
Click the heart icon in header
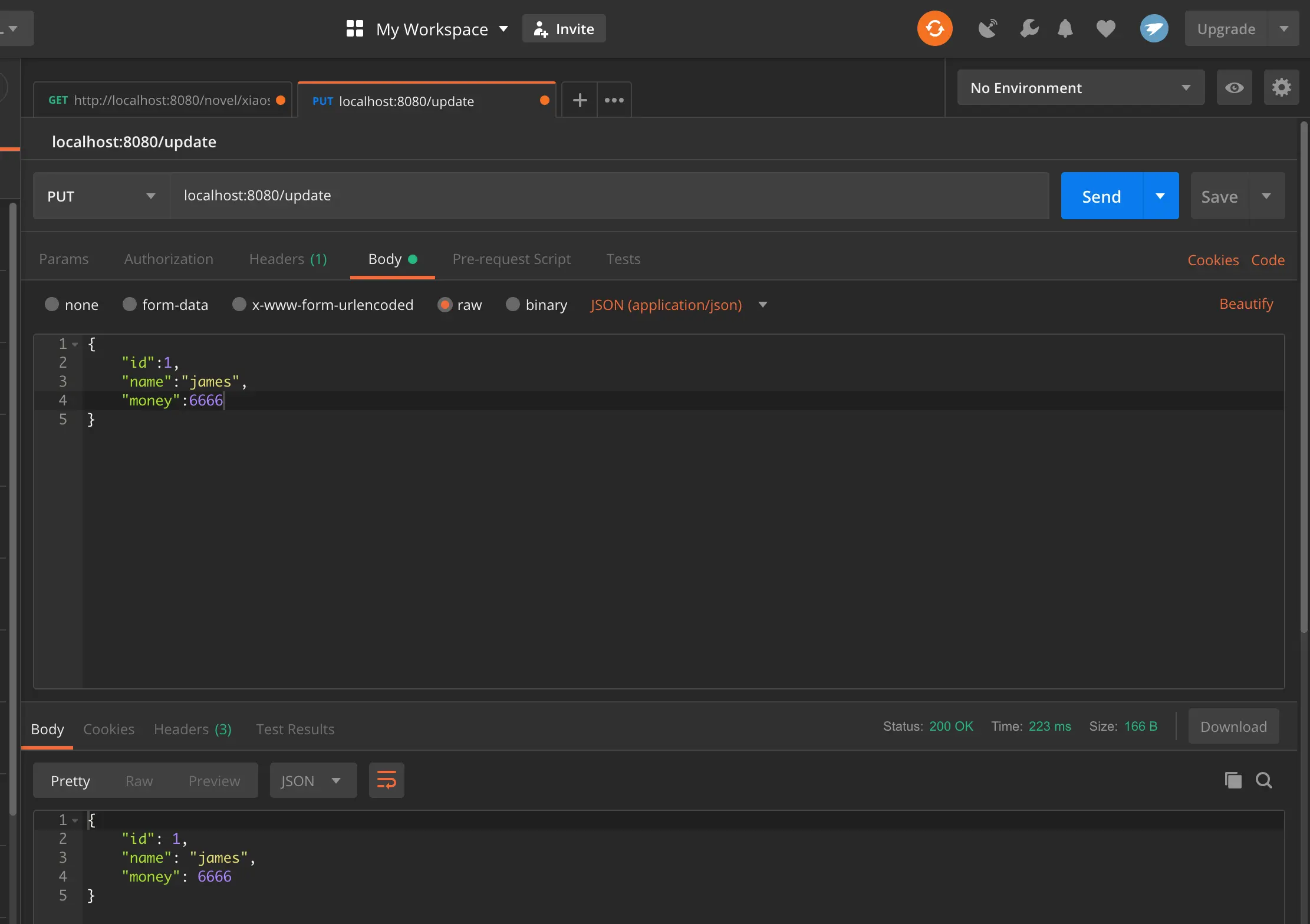click(1105, 28)
